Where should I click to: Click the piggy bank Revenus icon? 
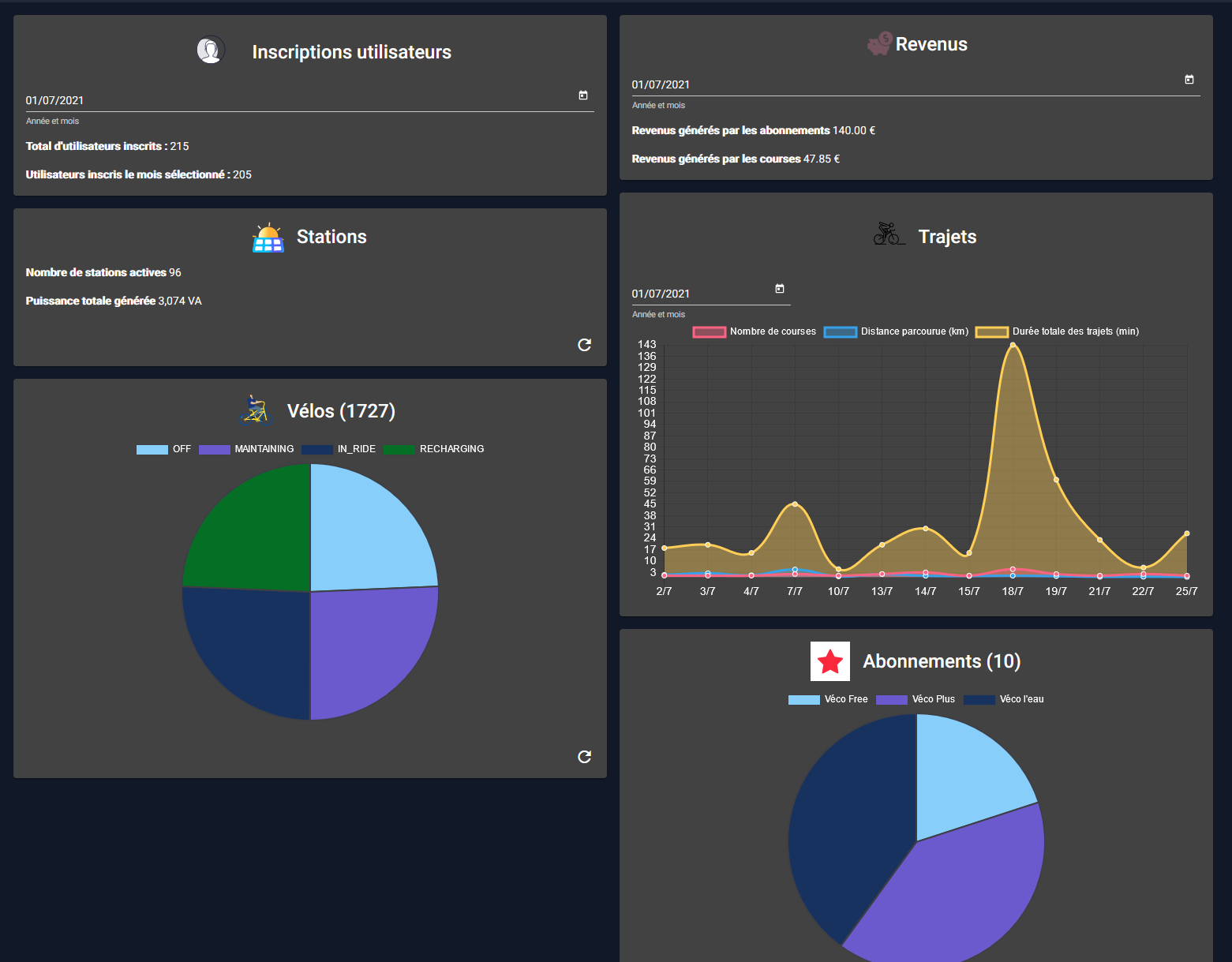pyautogui.click(x=879, y=43)
